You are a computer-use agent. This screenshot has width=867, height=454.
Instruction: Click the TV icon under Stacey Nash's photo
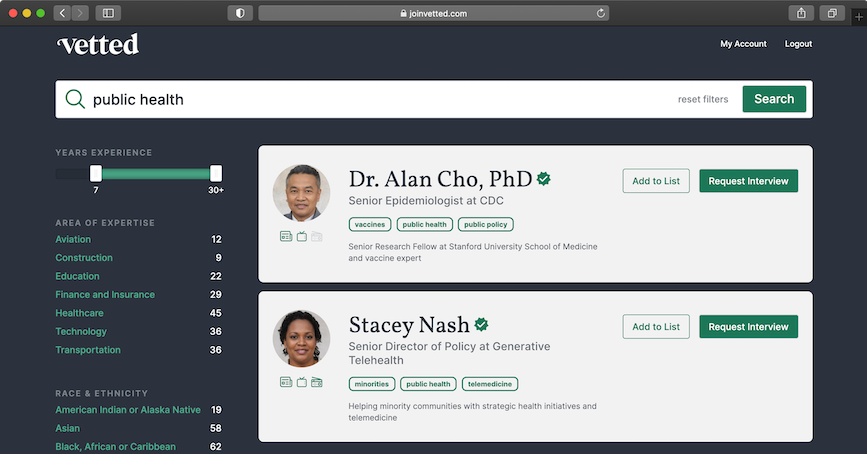click(x=301, y=382)
